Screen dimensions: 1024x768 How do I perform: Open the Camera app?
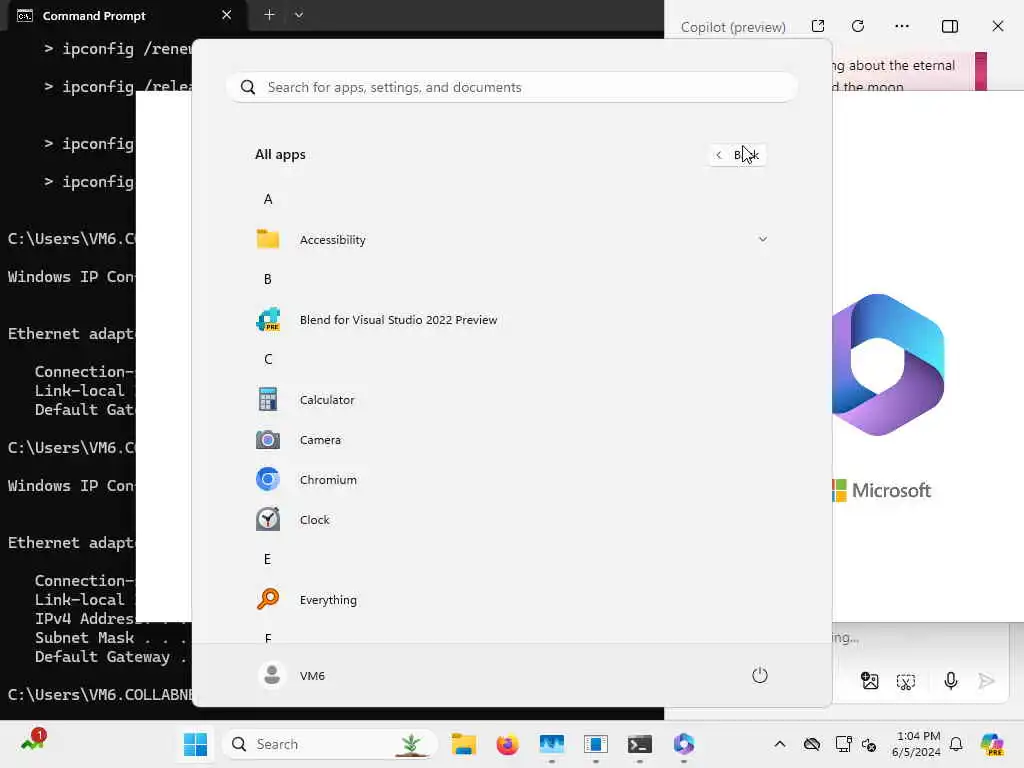[511, 440]
